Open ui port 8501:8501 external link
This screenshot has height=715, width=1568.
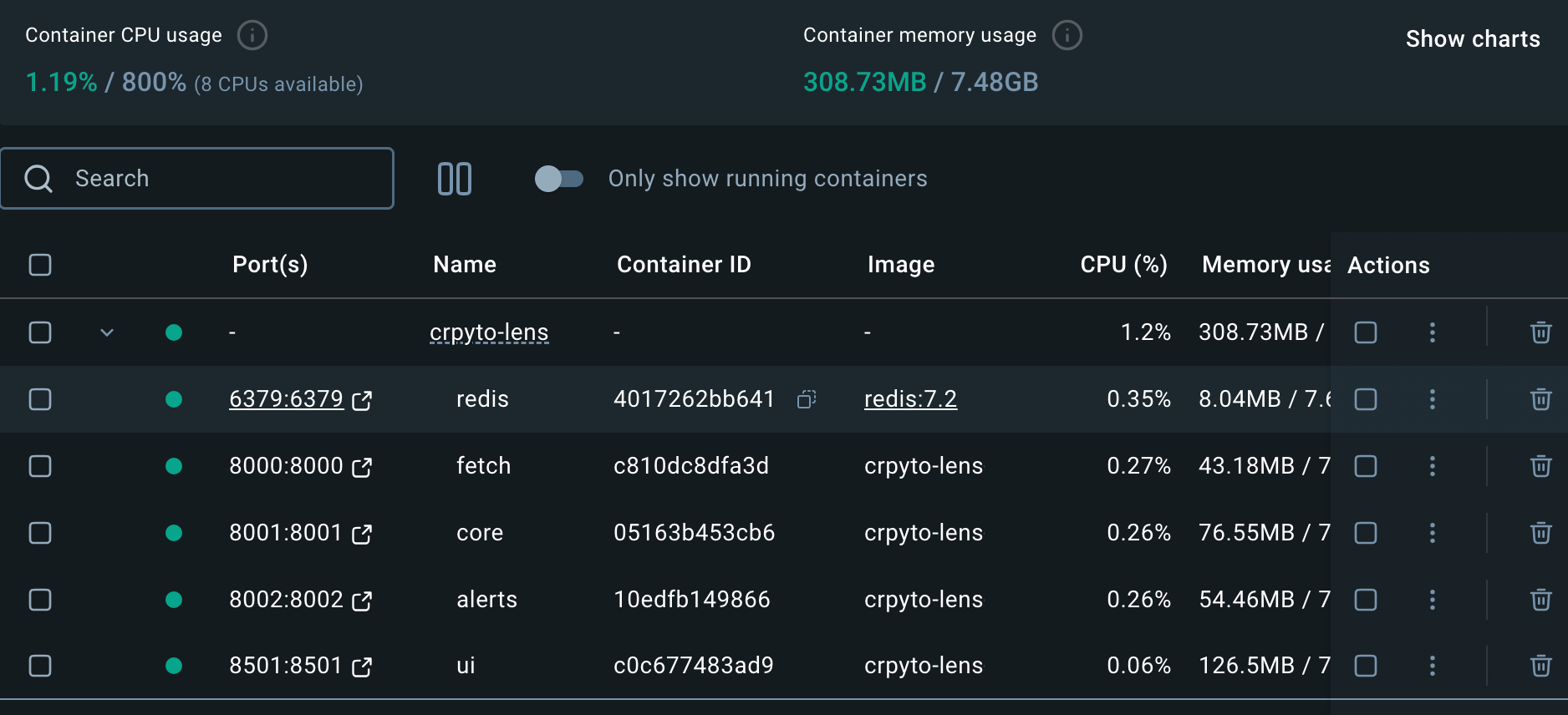pyautogui.click(x=362, y=667)
